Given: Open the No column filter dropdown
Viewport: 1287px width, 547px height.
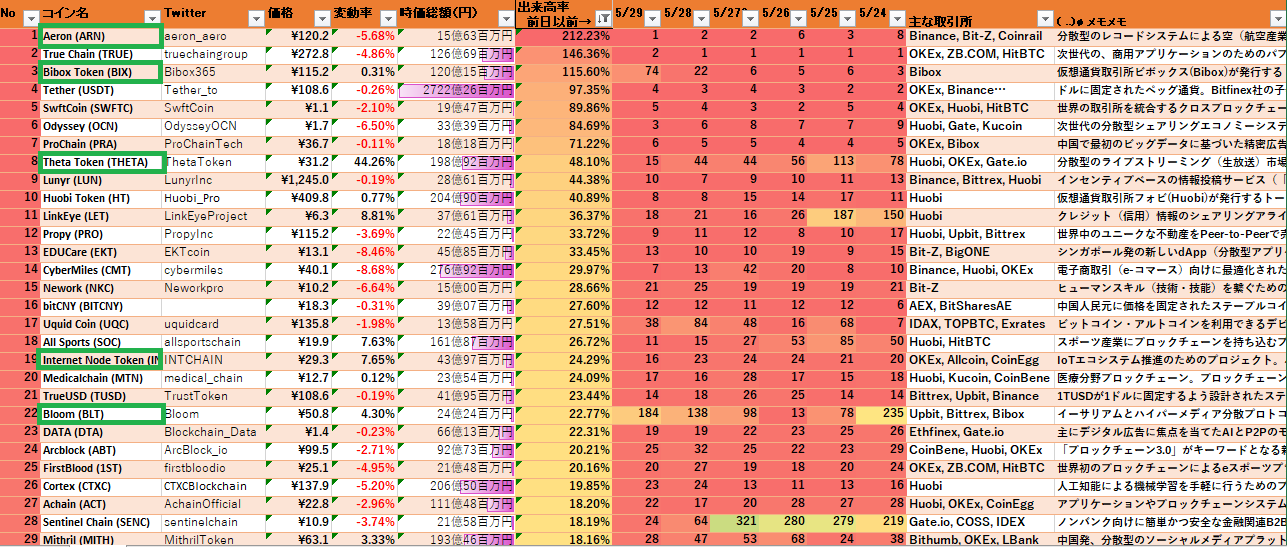Looking at the screenshot, I should 30,17.
